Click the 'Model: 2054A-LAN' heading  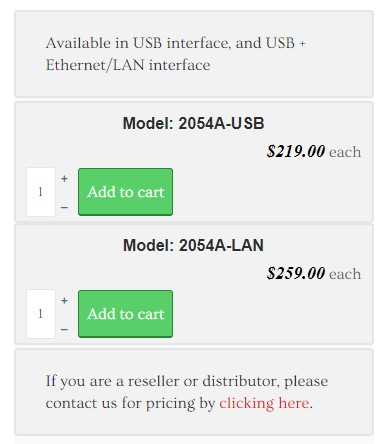193,245
